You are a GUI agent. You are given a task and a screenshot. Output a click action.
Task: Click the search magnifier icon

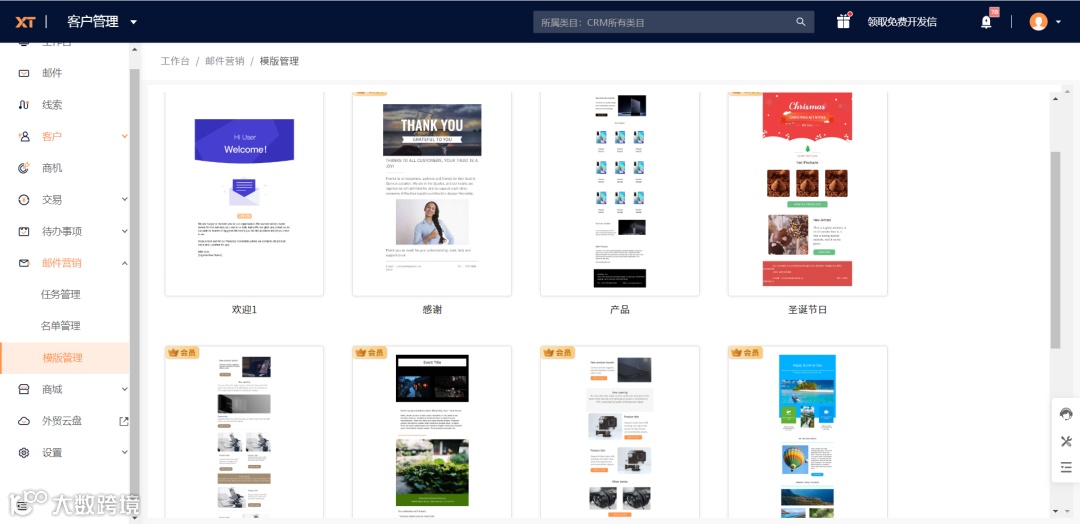point(800,22)
